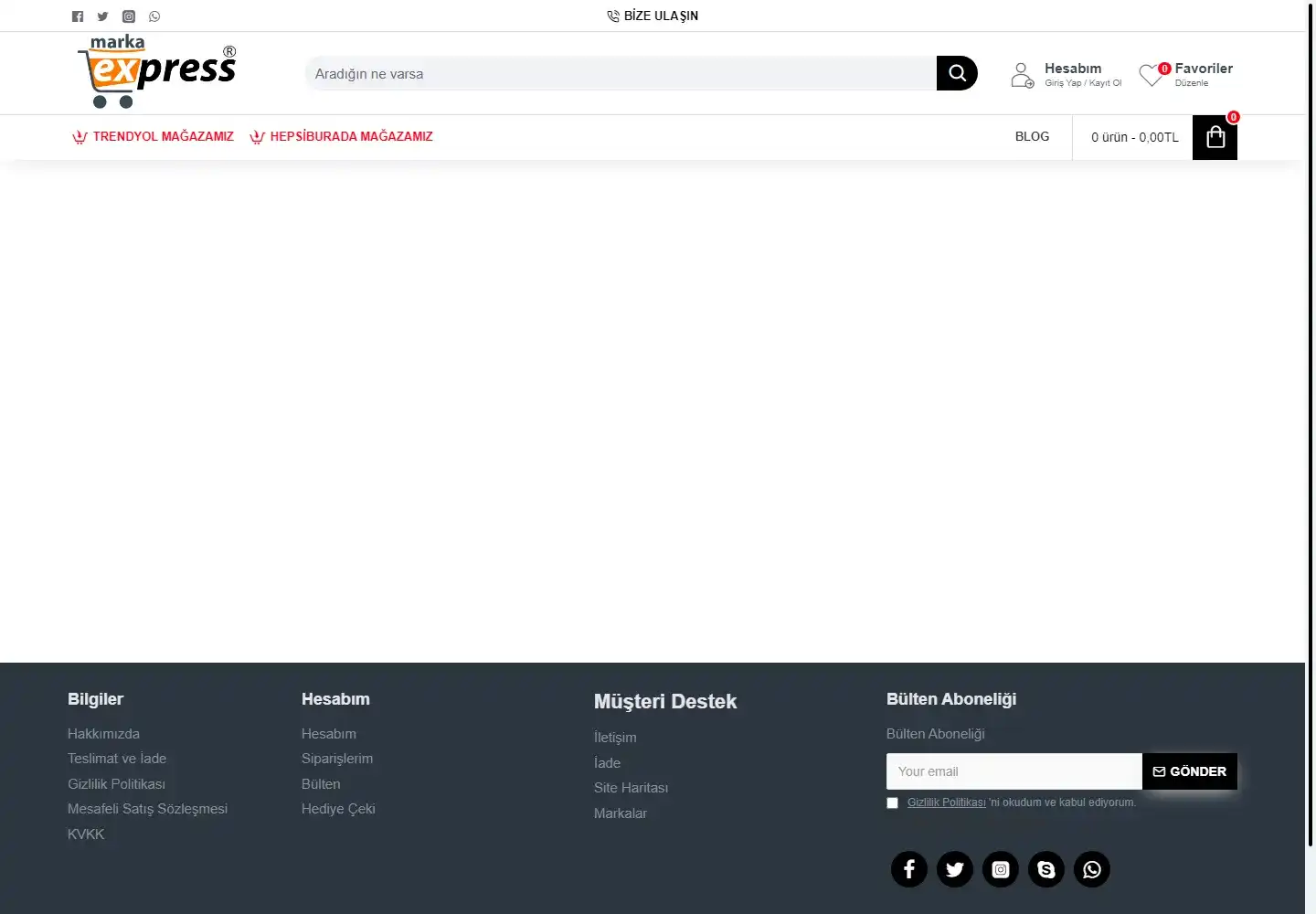Click the round Twitter footer icon
The height and width of the screenshot is (914, 1316).
coord(955,869)
